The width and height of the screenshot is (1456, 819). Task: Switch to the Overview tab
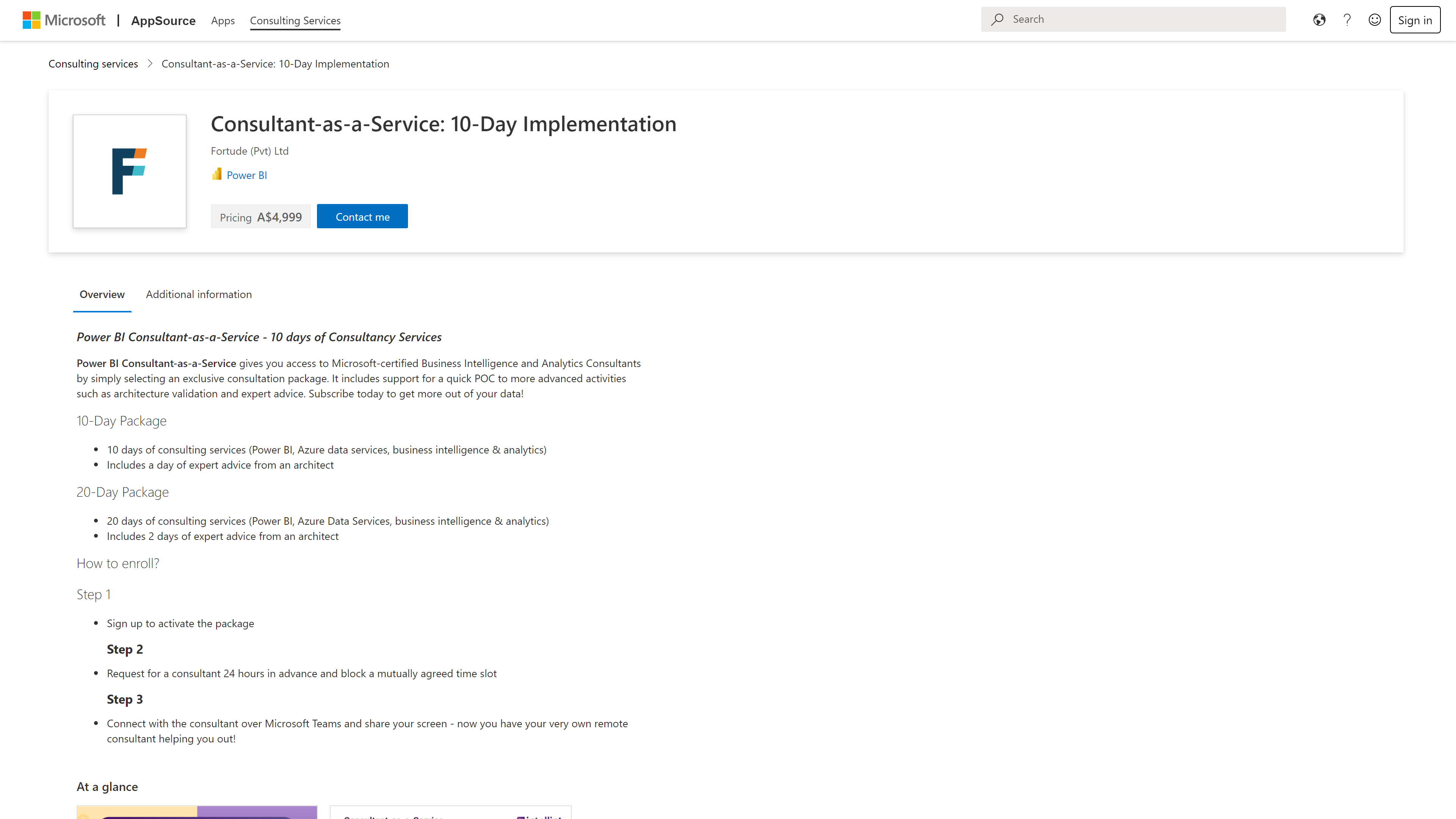(x=102, y=295)
